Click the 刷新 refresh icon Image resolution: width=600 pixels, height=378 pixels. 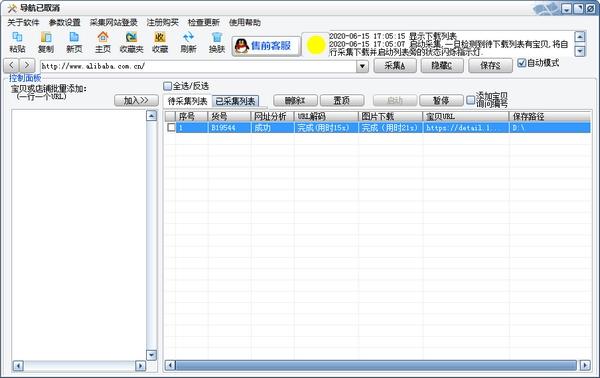point(188,42)
